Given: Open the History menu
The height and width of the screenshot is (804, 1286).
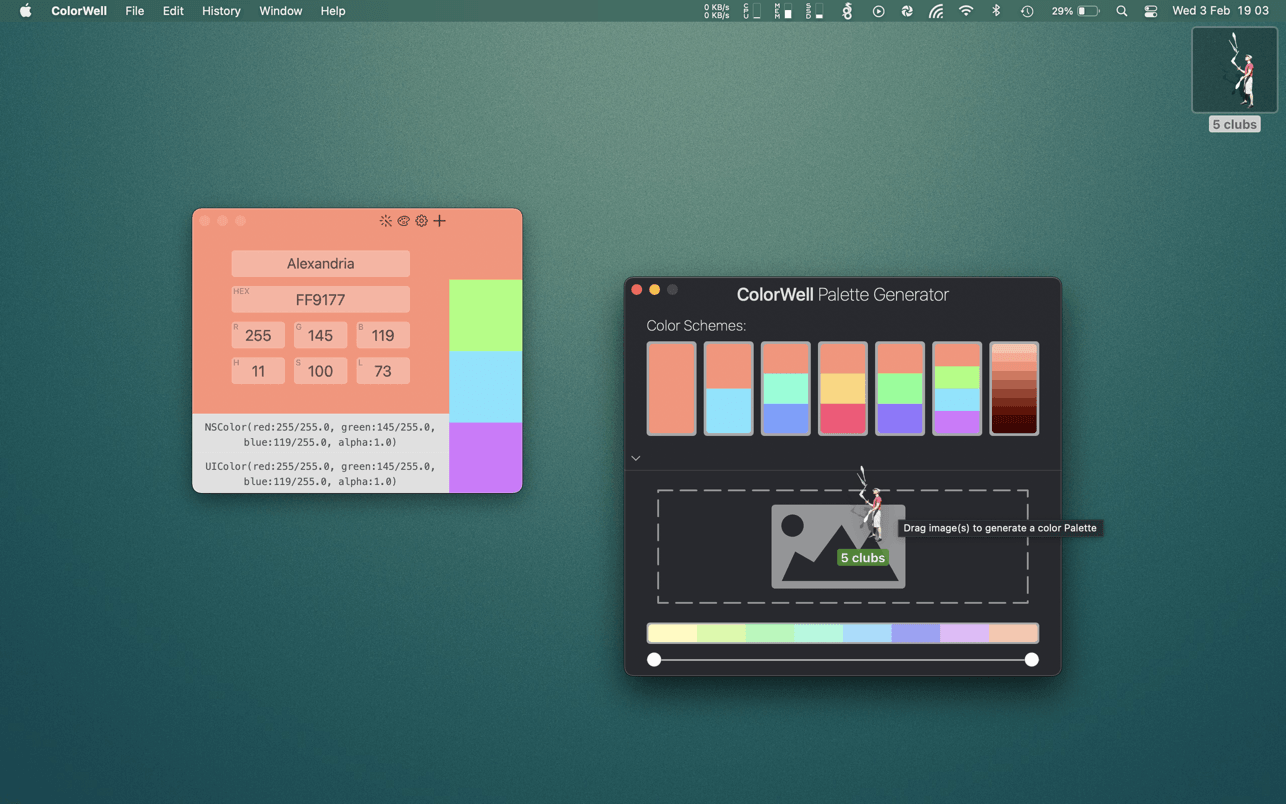Looking at the screenshot, I should click(x=221, y=11).
